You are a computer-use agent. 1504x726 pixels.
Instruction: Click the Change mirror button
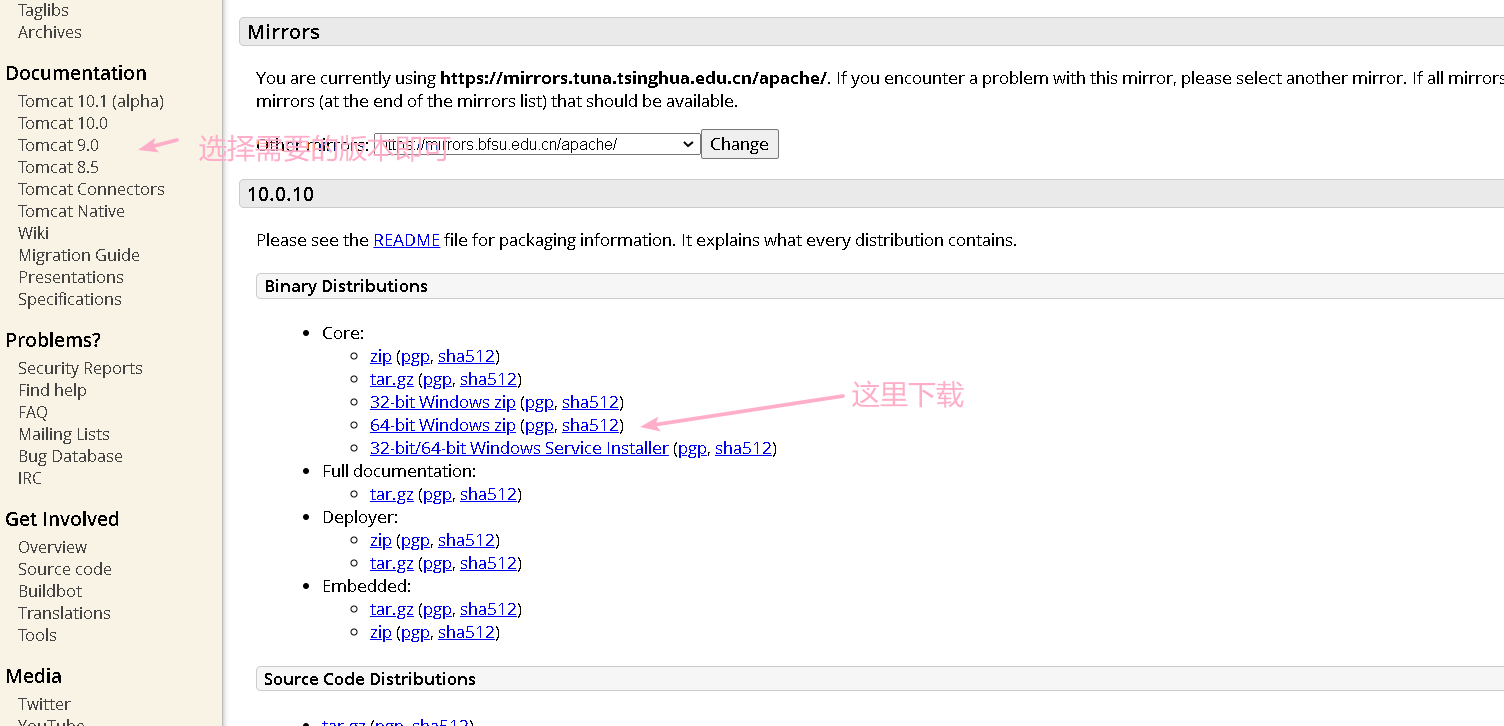pyautogui.click(x=739, y=144)
